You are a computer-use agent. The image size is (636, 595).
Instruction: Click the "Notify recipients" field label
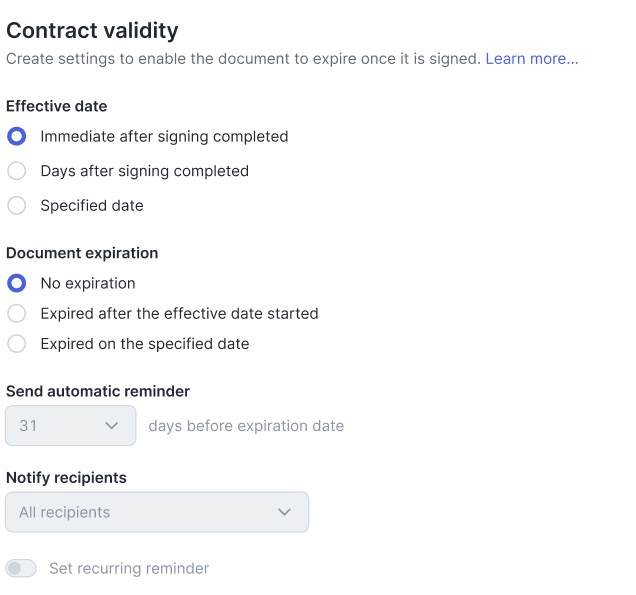(66, 478)
